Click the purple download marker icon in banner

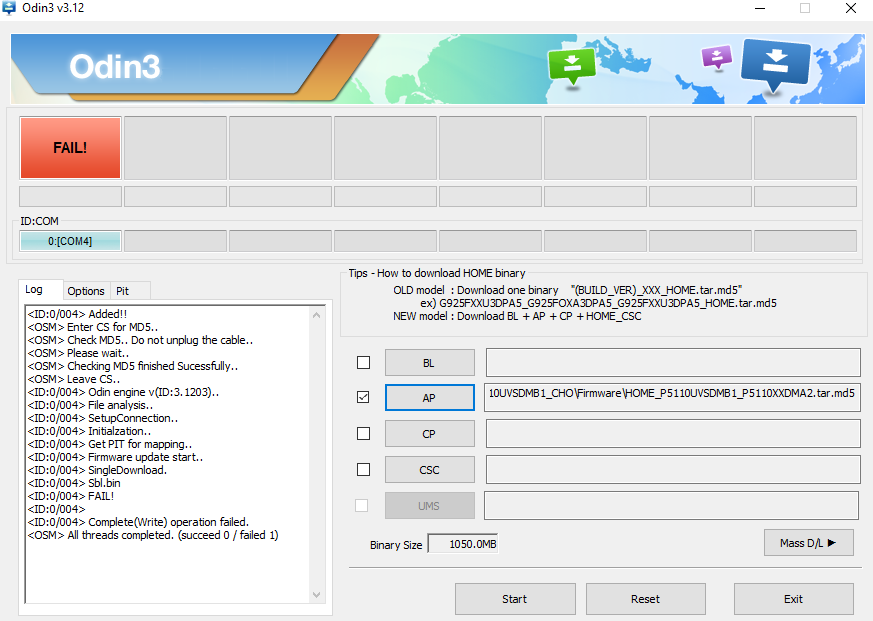pos(717,57)
